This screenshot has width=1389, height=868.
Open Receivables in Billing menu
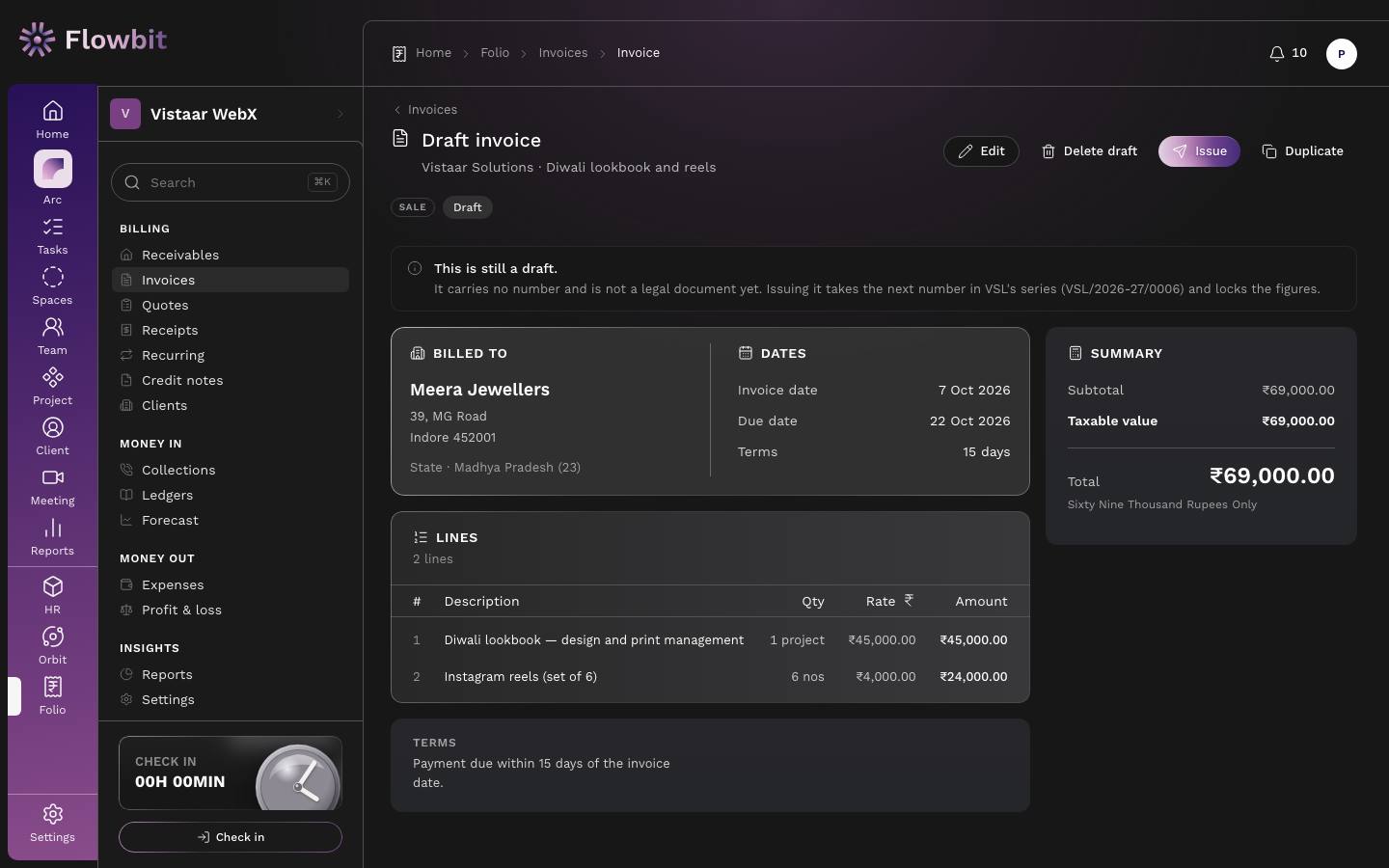230,255
